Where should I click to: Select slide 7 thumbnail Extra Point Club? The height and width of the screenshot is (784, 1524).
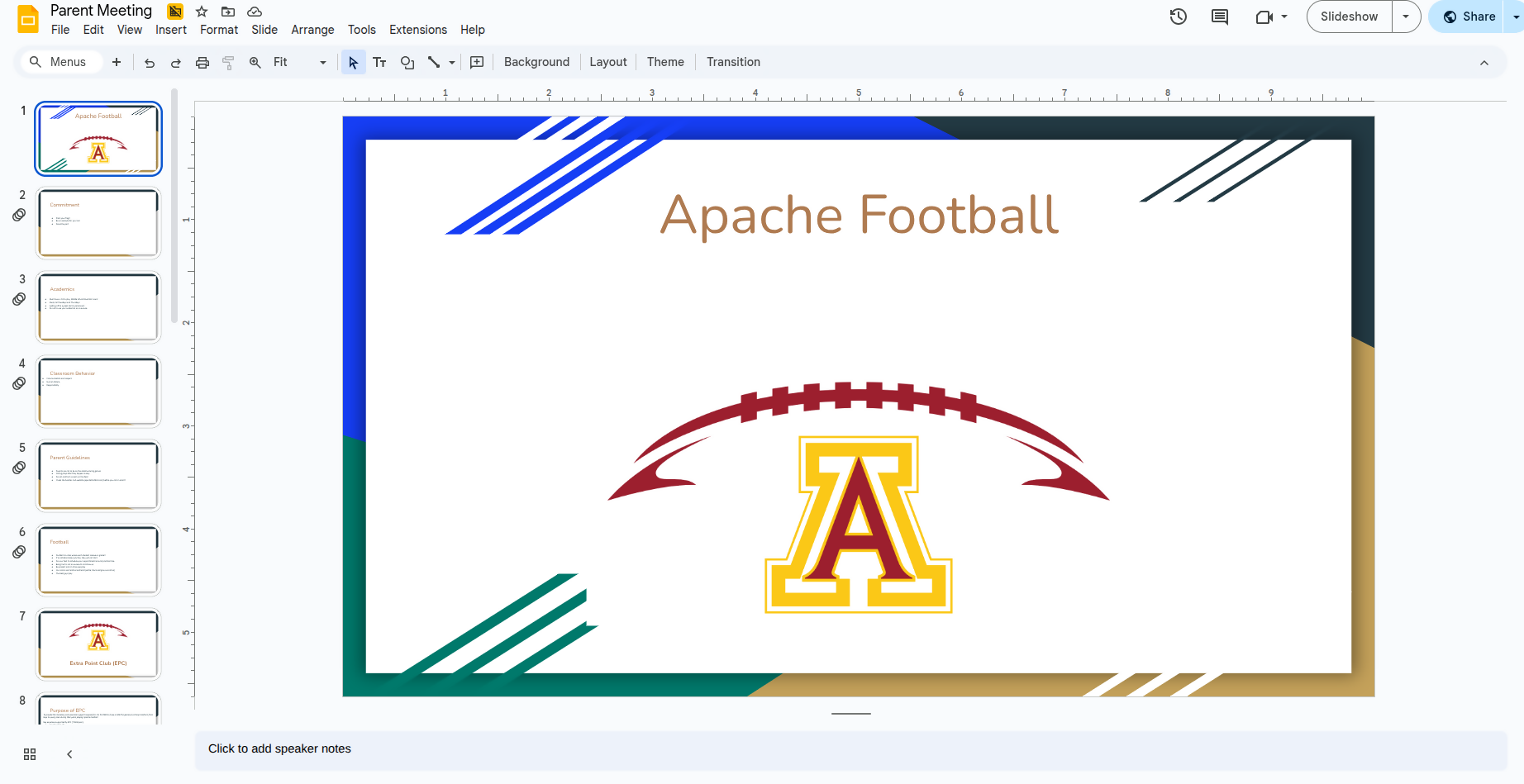(98, 644)
